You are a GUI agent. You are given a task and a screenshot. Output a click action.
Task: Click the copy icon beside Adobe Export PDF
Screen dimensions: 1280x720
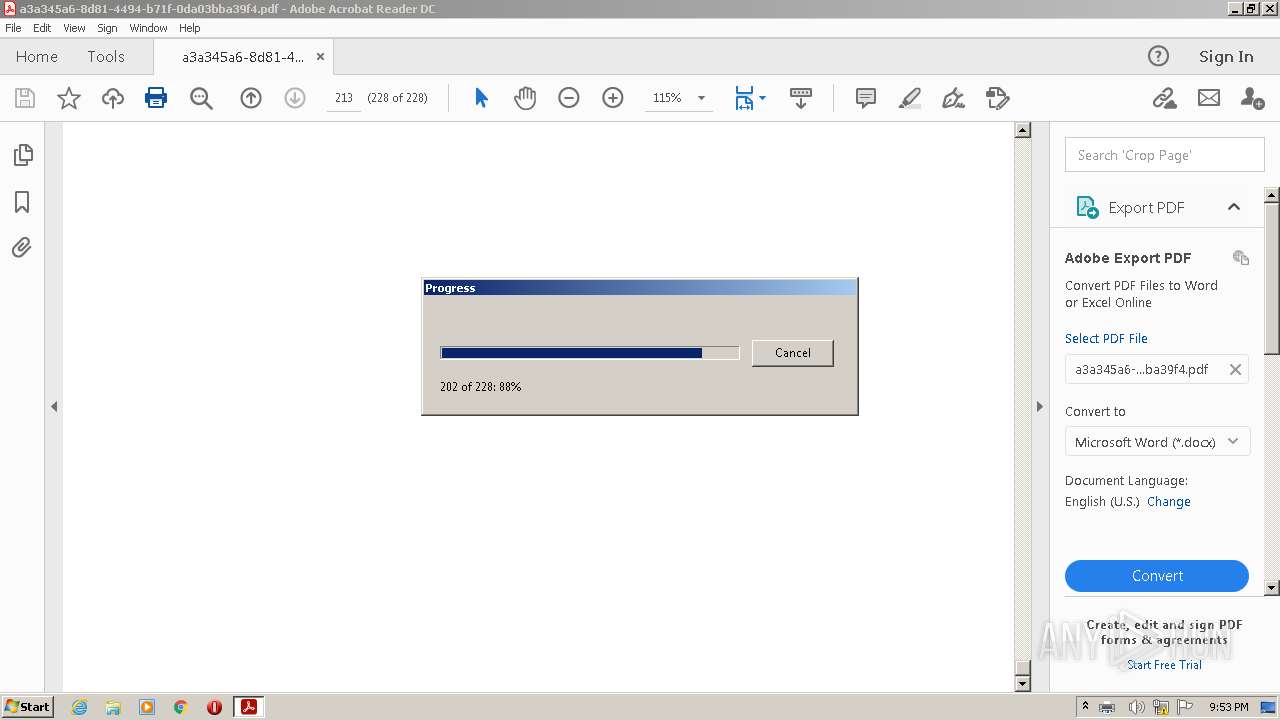click(1241, 258)
